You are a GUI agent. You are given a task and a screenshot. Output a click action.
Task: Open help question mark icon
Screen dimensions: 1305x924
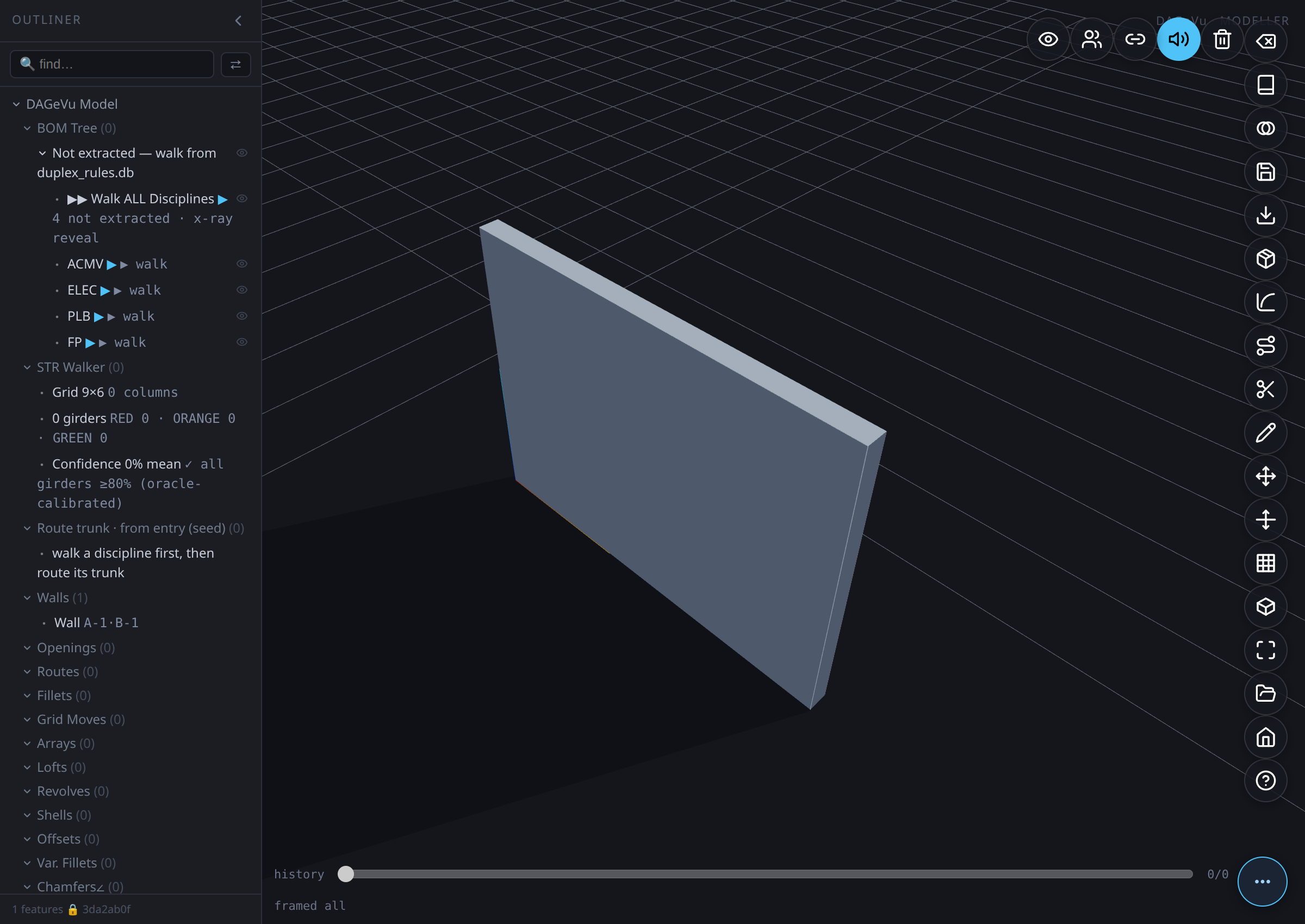pos(1265,781)
